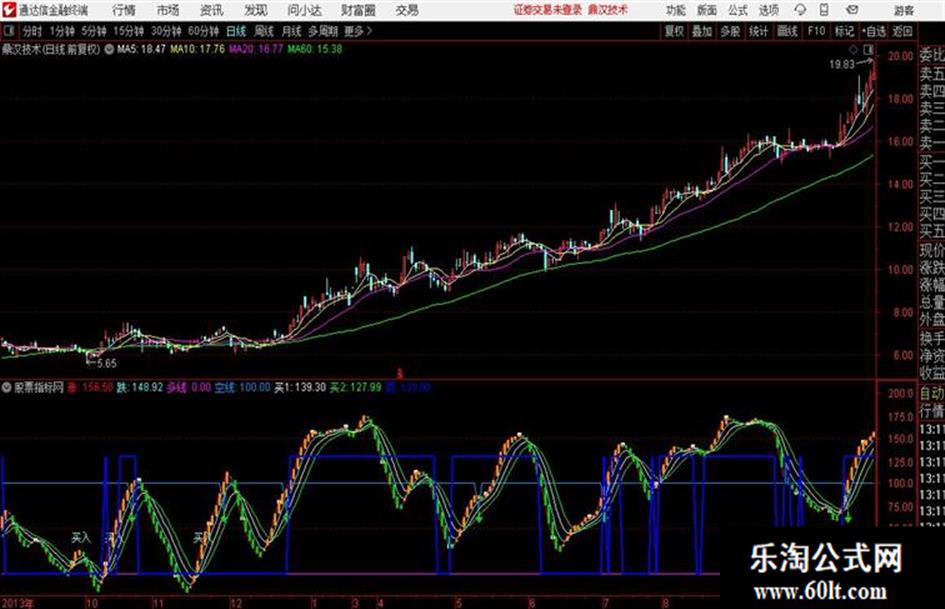Image resolution: width=945 pixels, height=609 pixels.
Task: Open the envelope messages icon
Action: pyautogui.click(x=853, y=10)
